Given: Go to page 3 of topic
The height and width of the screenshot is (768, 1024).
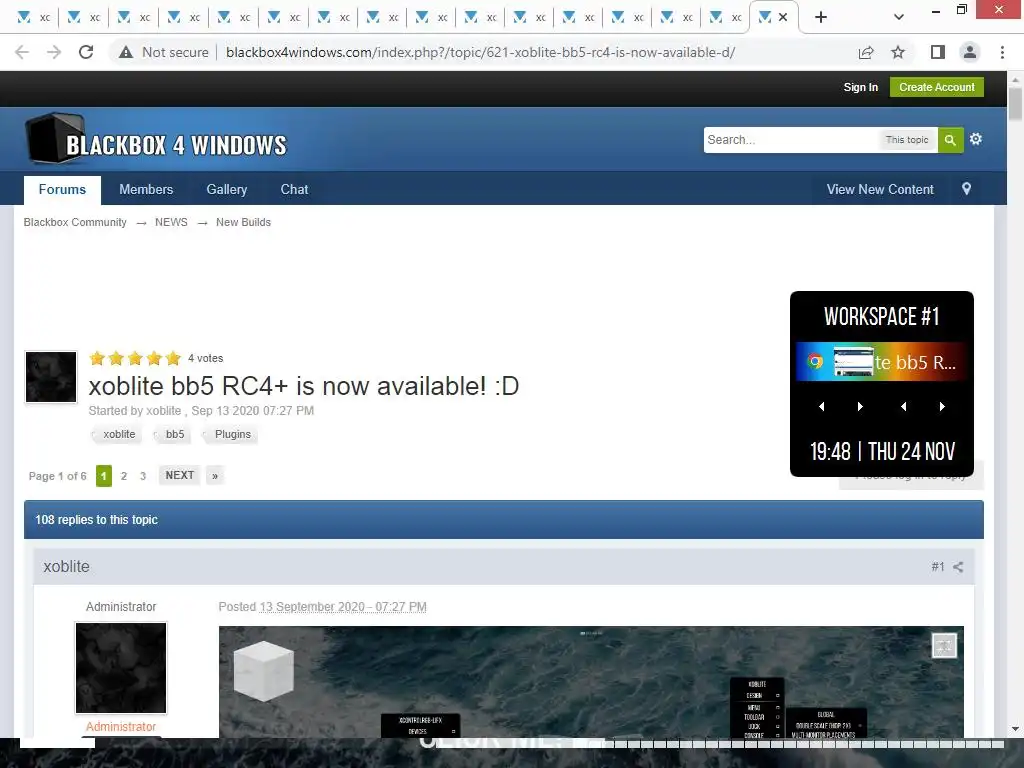Looking at the screenshot, I should click(x=143, y=476).
